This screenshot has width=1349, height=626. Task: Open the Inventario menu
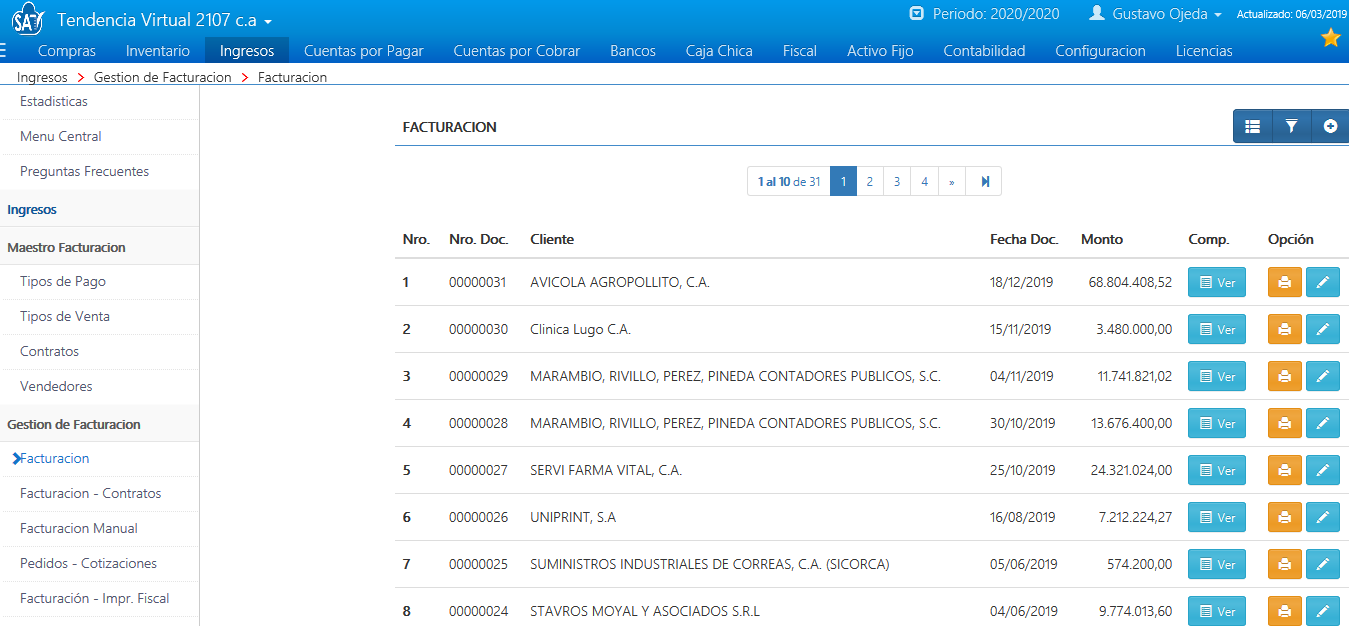(x=158, y=51)
